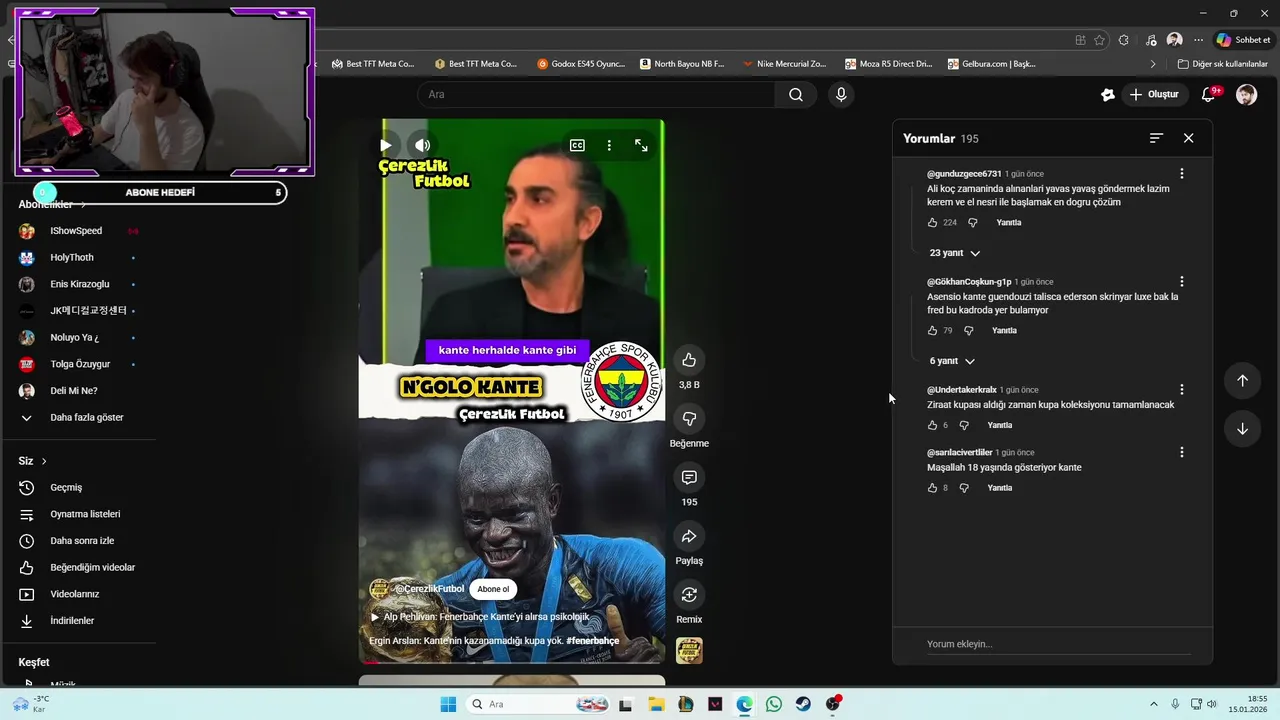Open Diğer sık kullanılanlar bookmarks folder
This screenshot has width=1280, height=720.
click(1222, 64)
